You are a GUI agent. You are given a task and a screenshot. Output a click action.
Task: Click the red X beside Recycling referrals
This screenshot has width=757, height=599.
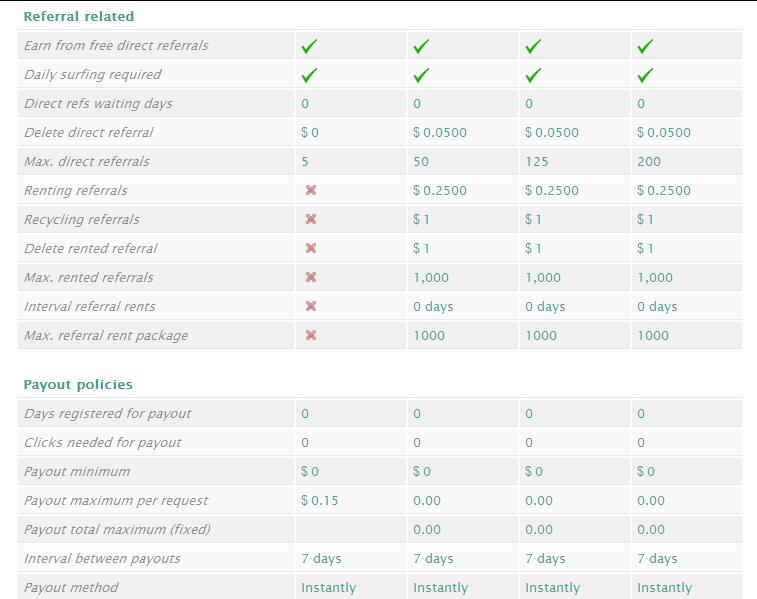point(311,219)
